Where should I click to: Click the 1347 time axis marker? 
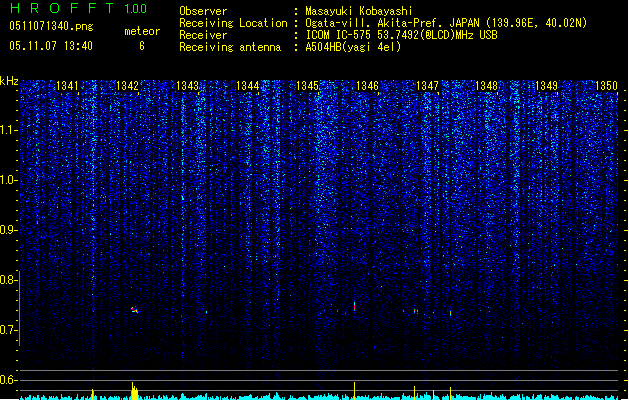[427, 86]
